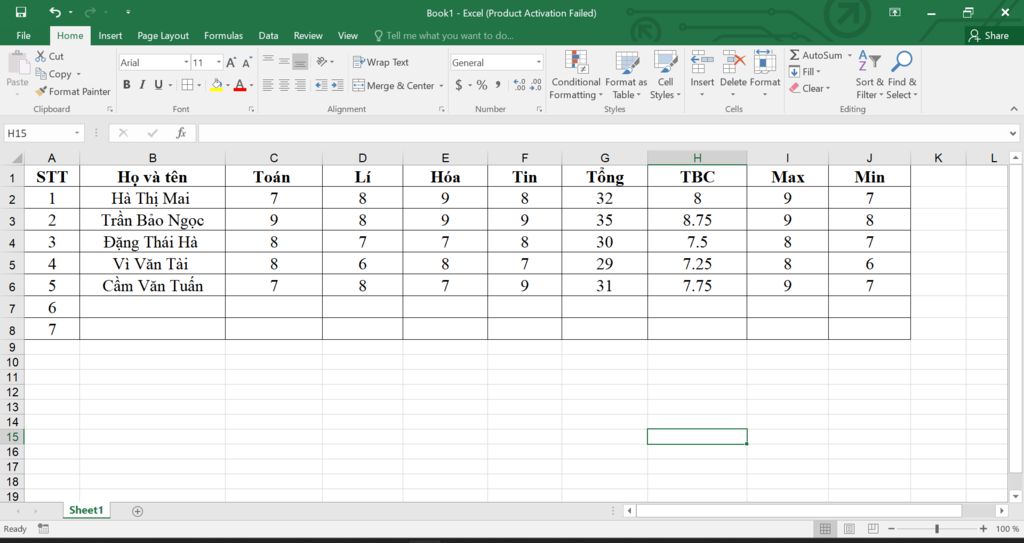Switch to Page Break Preview in status bar
The image size is (1024, 543).
click(x=872, y=528)
